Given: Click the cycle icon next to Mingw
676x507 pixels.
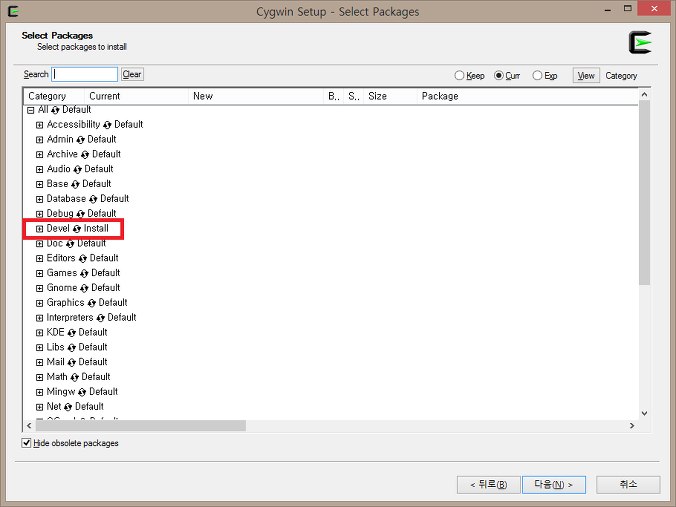Looking at the screenshot, I should point(82,392).
